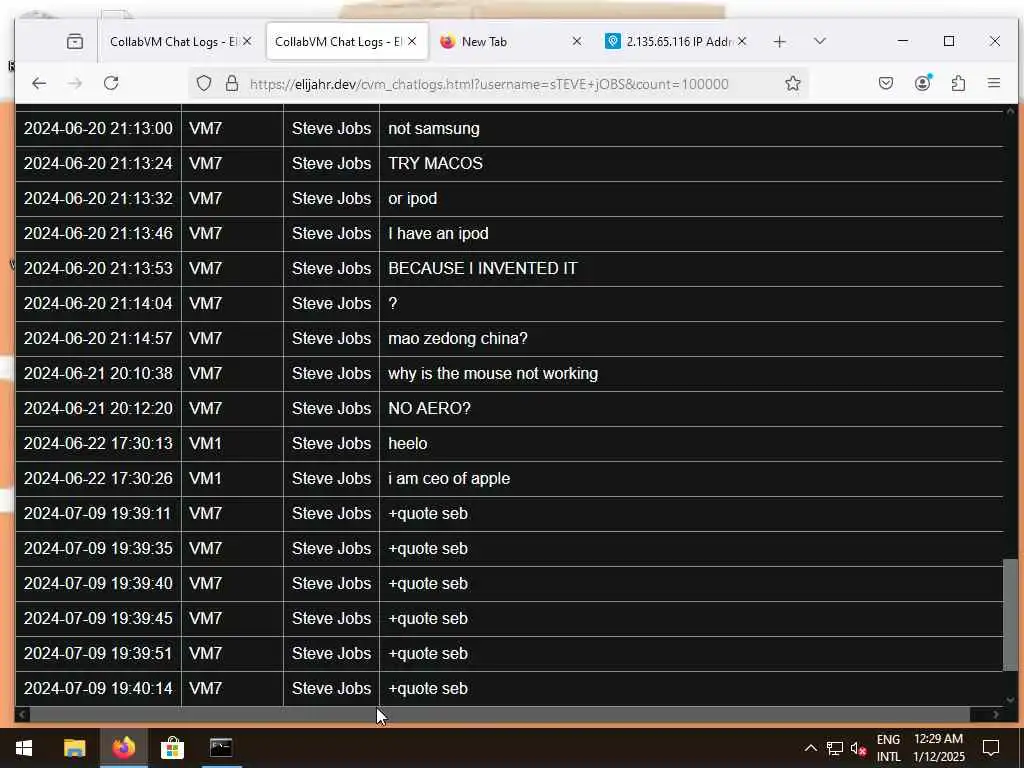Click the '?' message at 21:14:04
Viewport: 1024px width, 768px height.
click(x=392, y=304)
